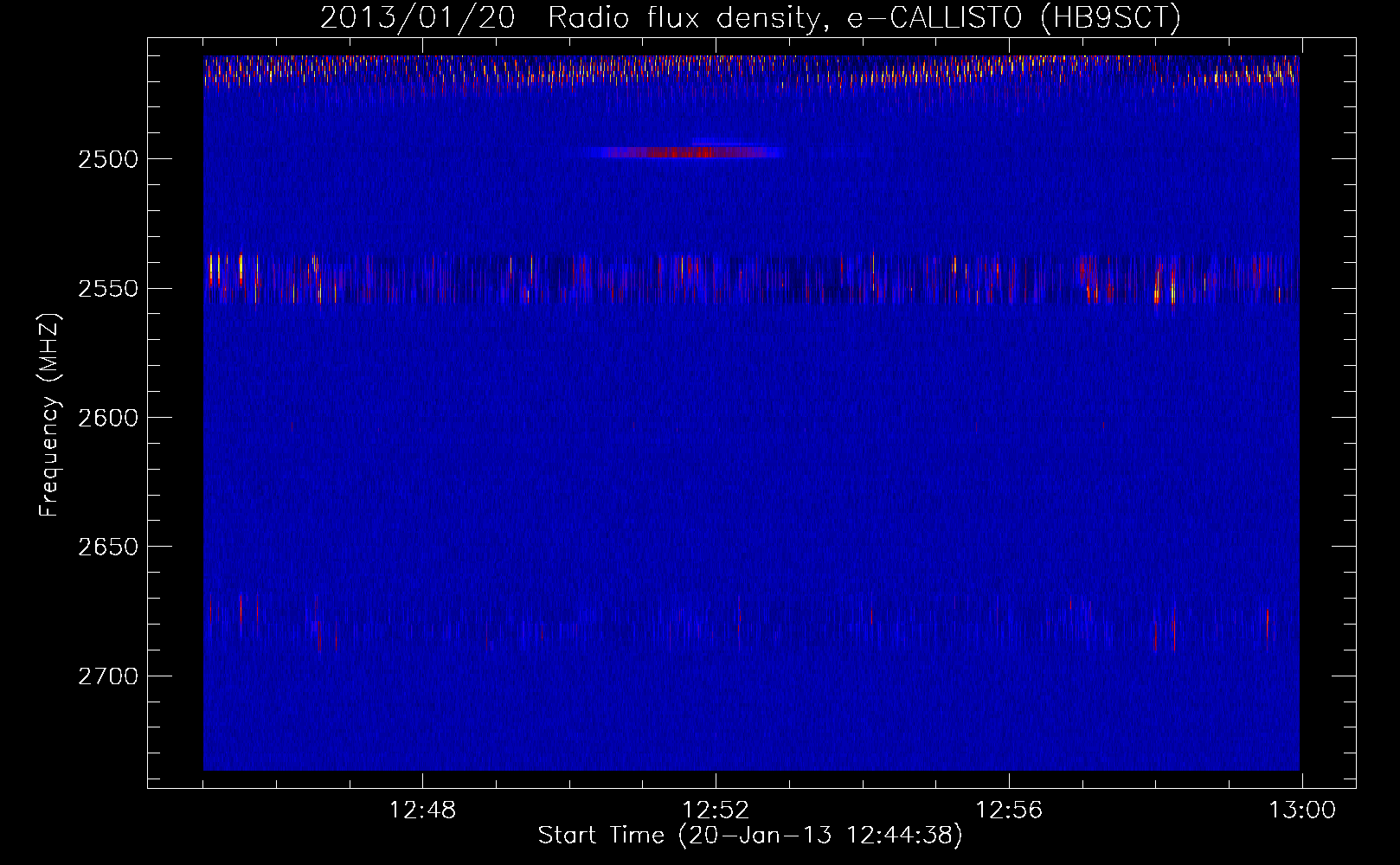Image resolution: width=1400 pixels, height=865 pixels.
Task: Click the "Start Time (20-Jan-13 12:44:38)" label
Action: 750,836
